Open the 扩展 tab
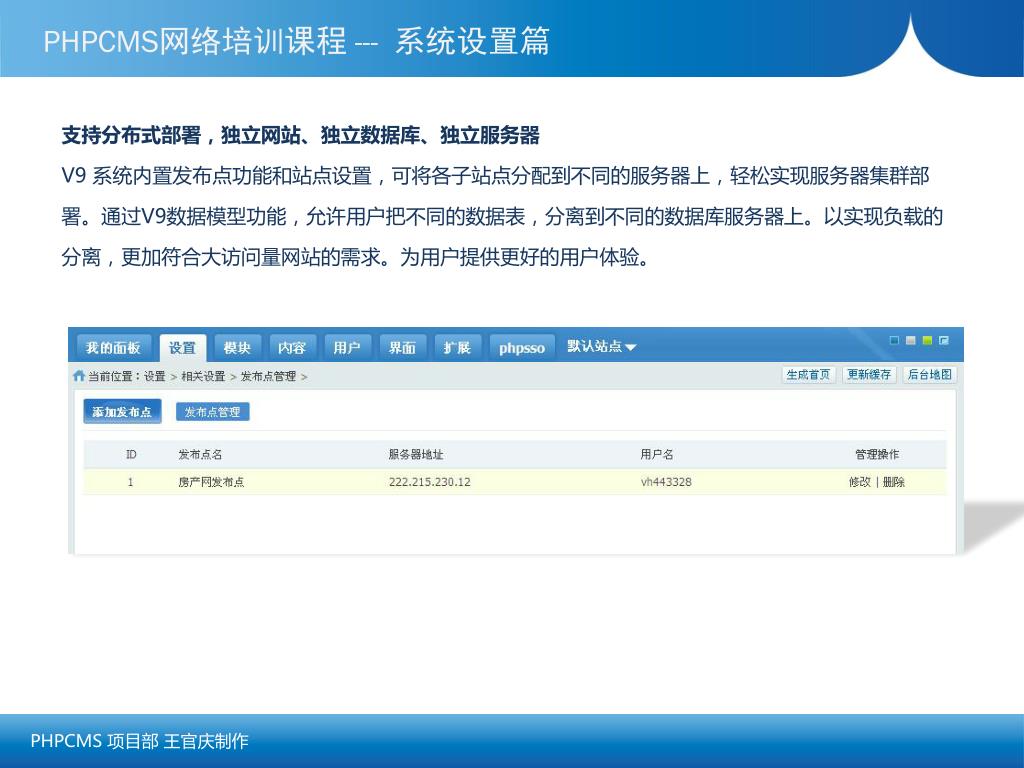Viewport: 1024px width, 768px height. click(457, 348)
